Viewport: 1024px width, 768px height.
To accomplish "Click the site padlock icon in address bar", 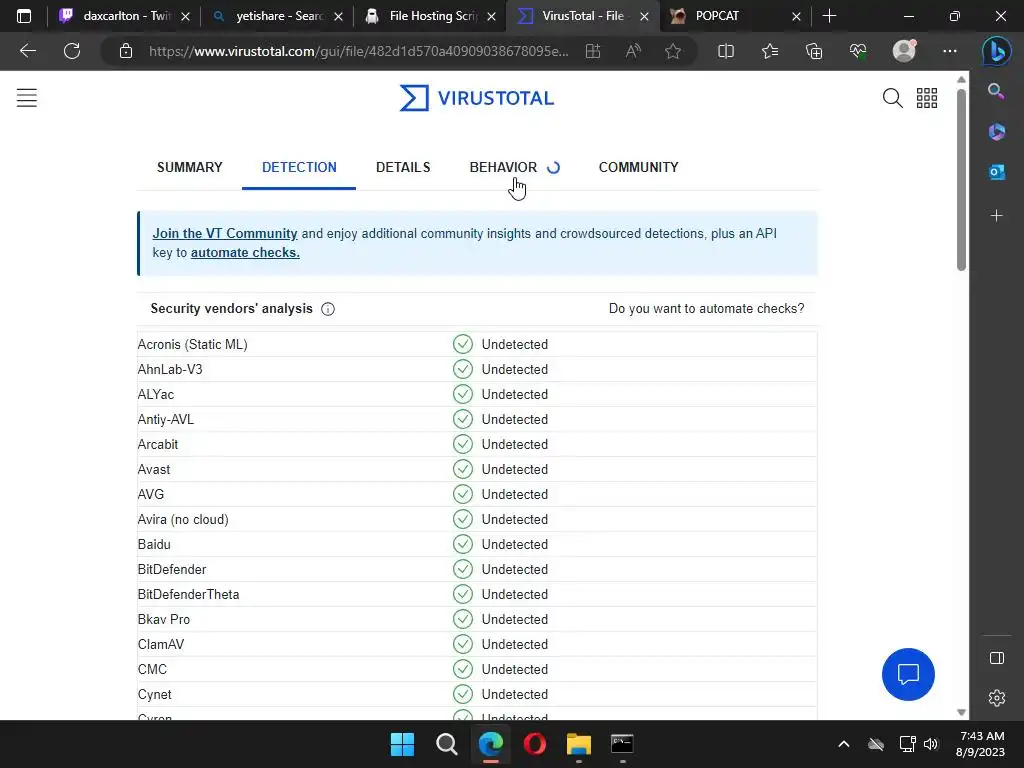I will 126,51.
